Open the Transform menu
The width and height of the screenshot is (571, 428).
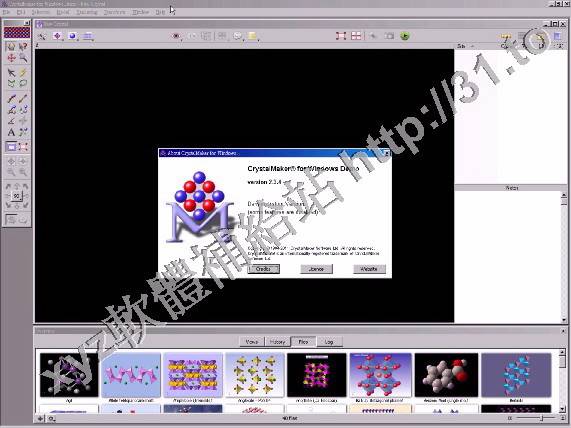[x=114, y=12]
